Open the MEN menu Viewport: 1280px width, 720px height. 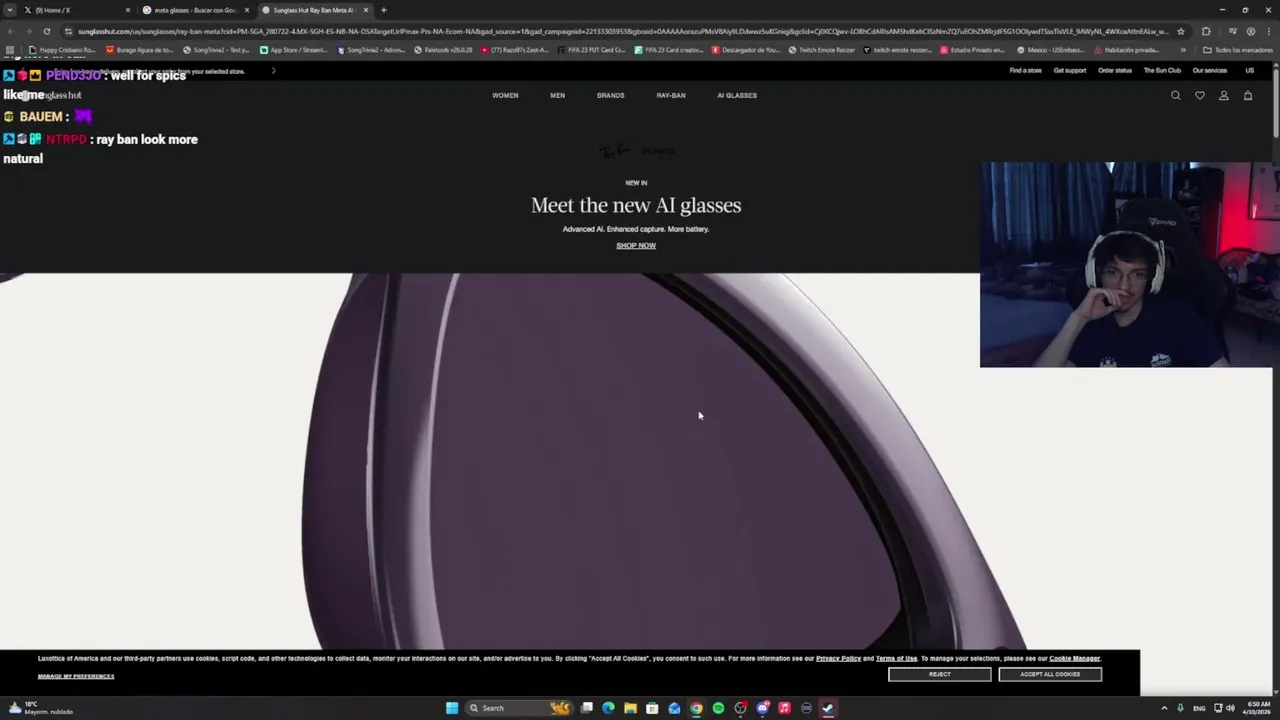[557, 95]
